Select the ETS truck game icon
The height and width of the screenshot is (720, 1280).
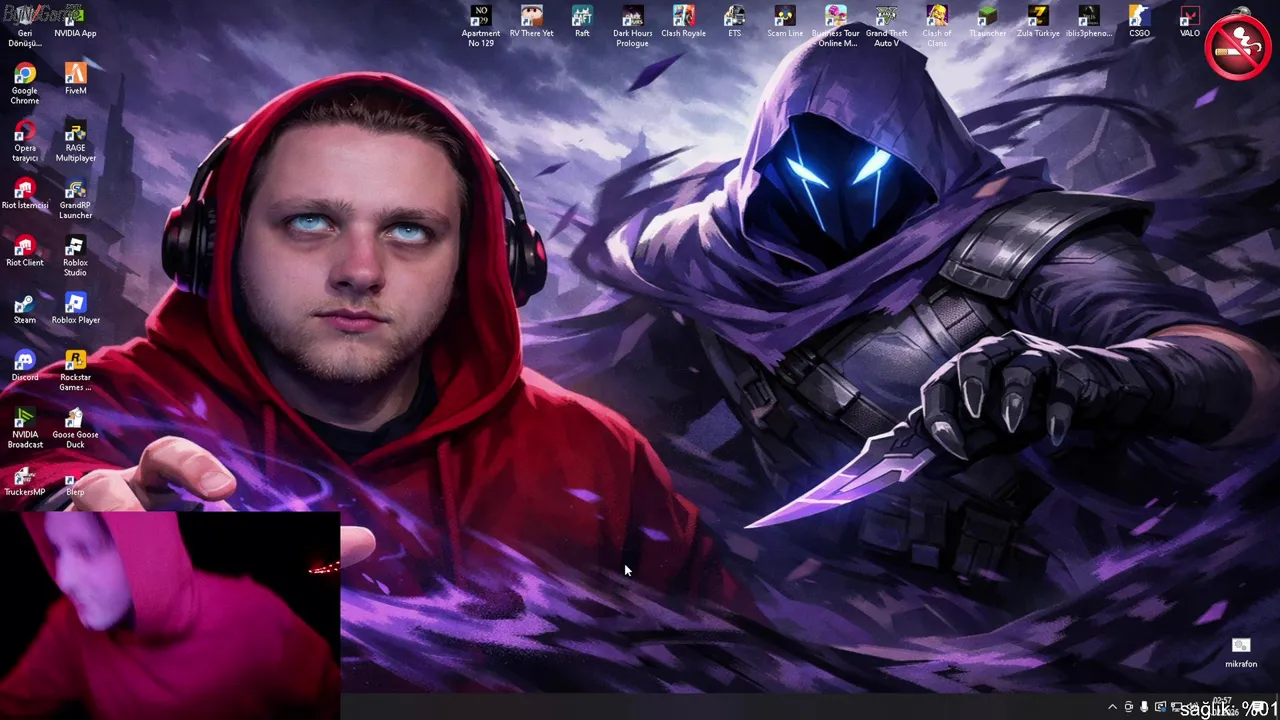click(734, 22)
